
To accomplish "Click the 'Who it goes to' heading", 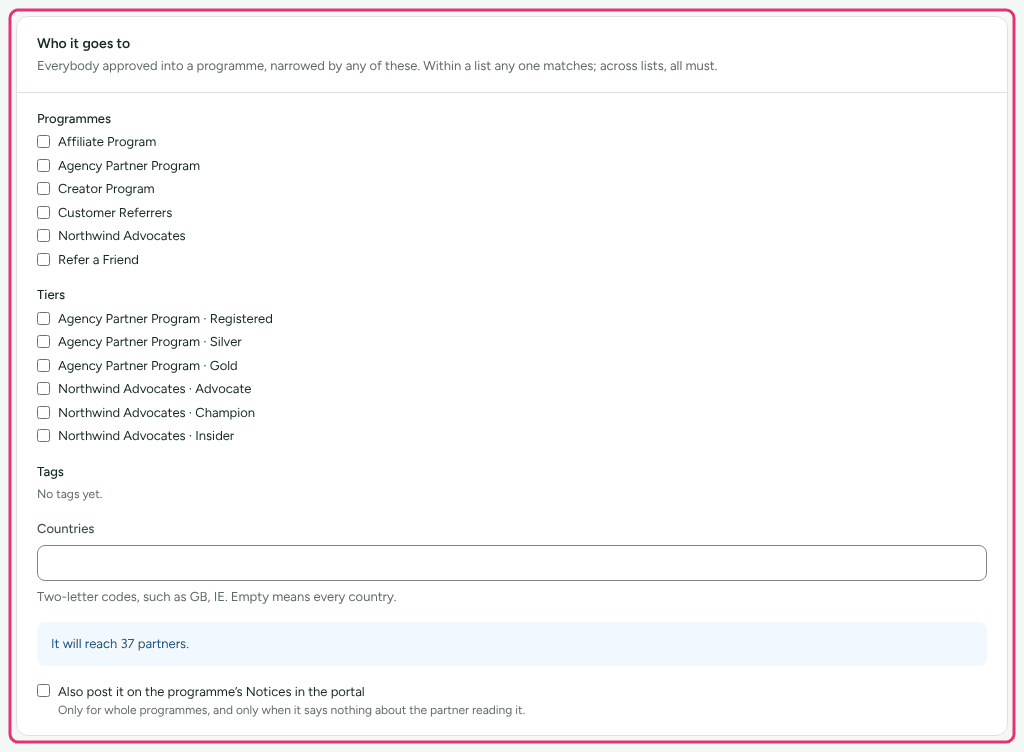I will [x=84, y=44].
